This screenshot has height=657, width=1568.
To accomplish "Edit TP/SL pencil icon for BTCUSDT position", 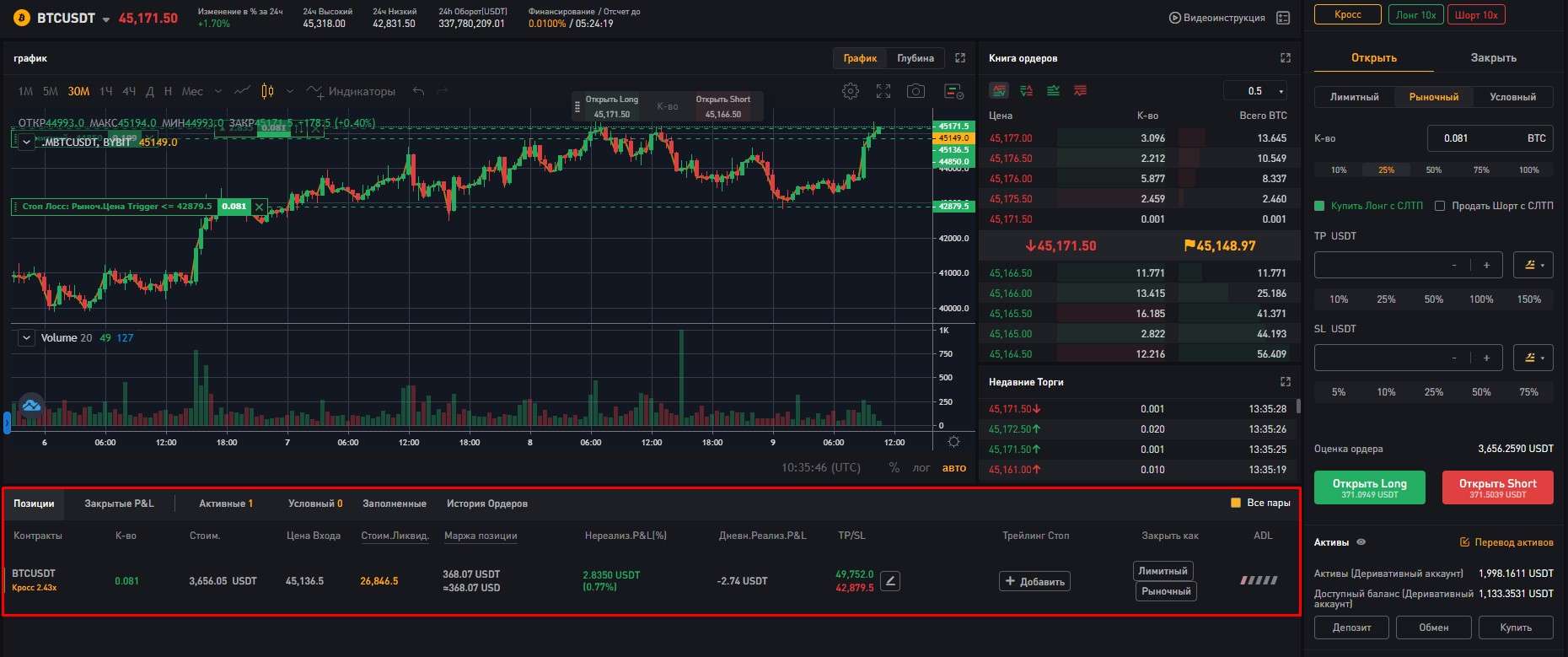I will (x=890, y=580).
